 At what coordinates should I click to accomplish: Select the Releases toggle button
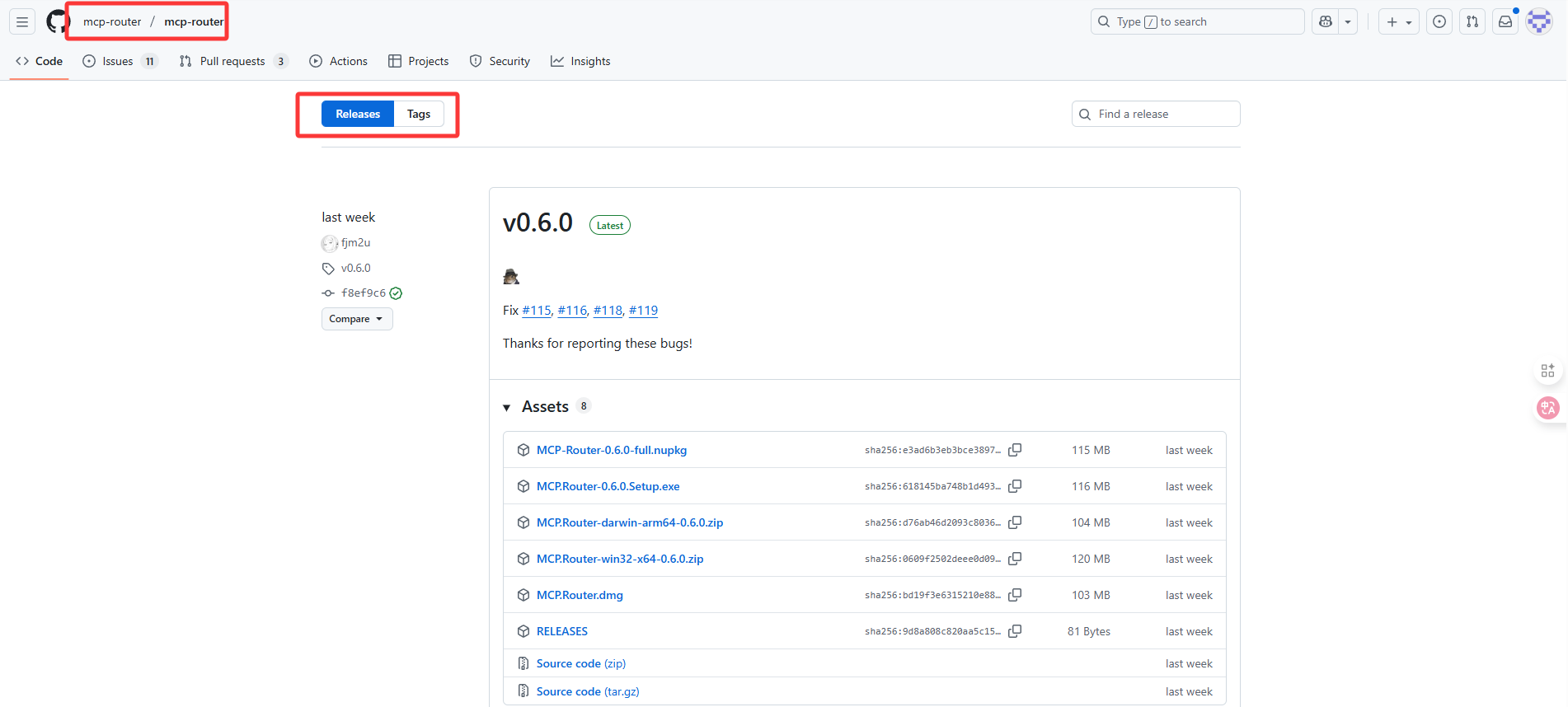(358, 114)
